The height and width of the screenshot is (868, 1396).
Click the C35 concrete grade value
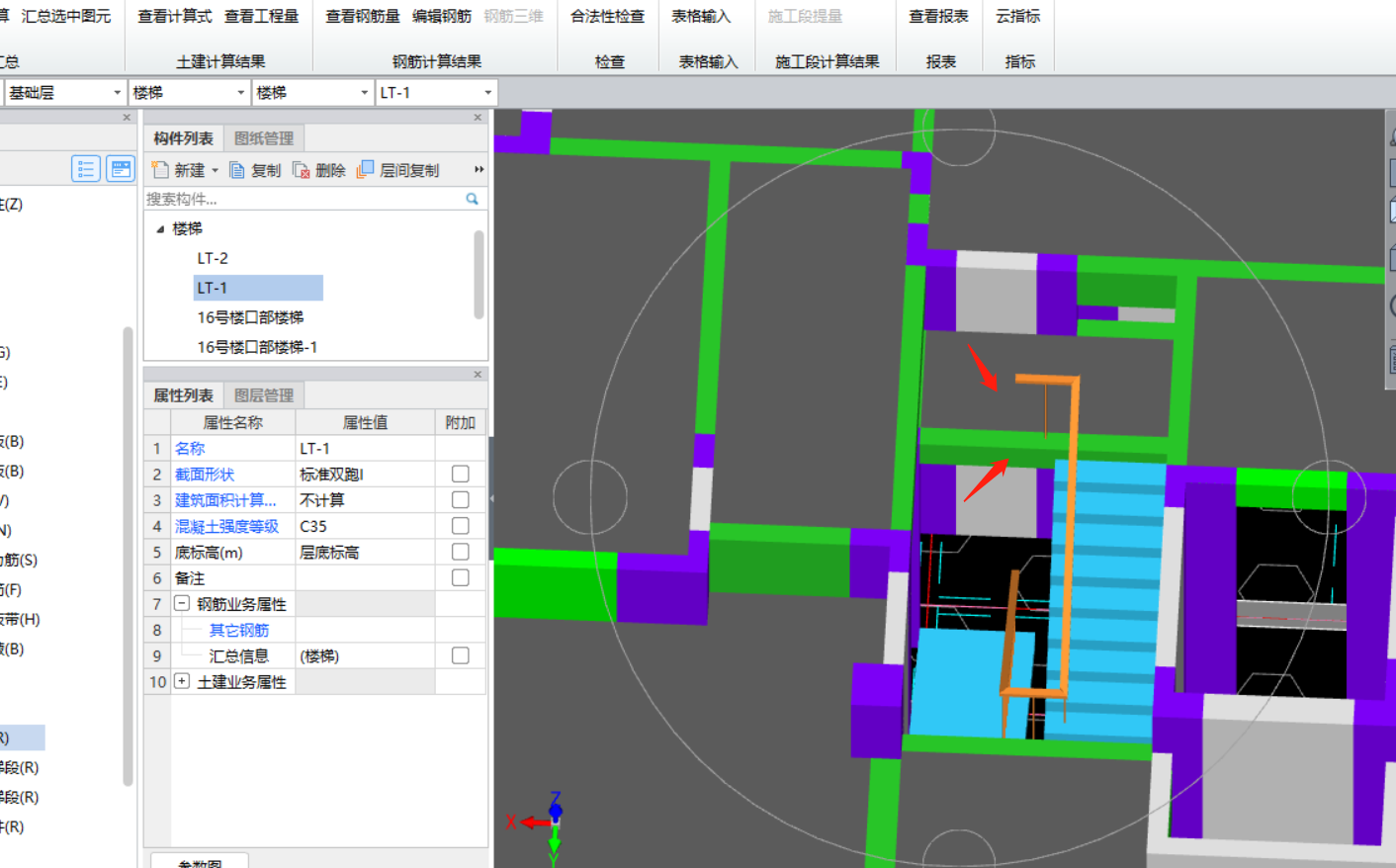point(365,526)
